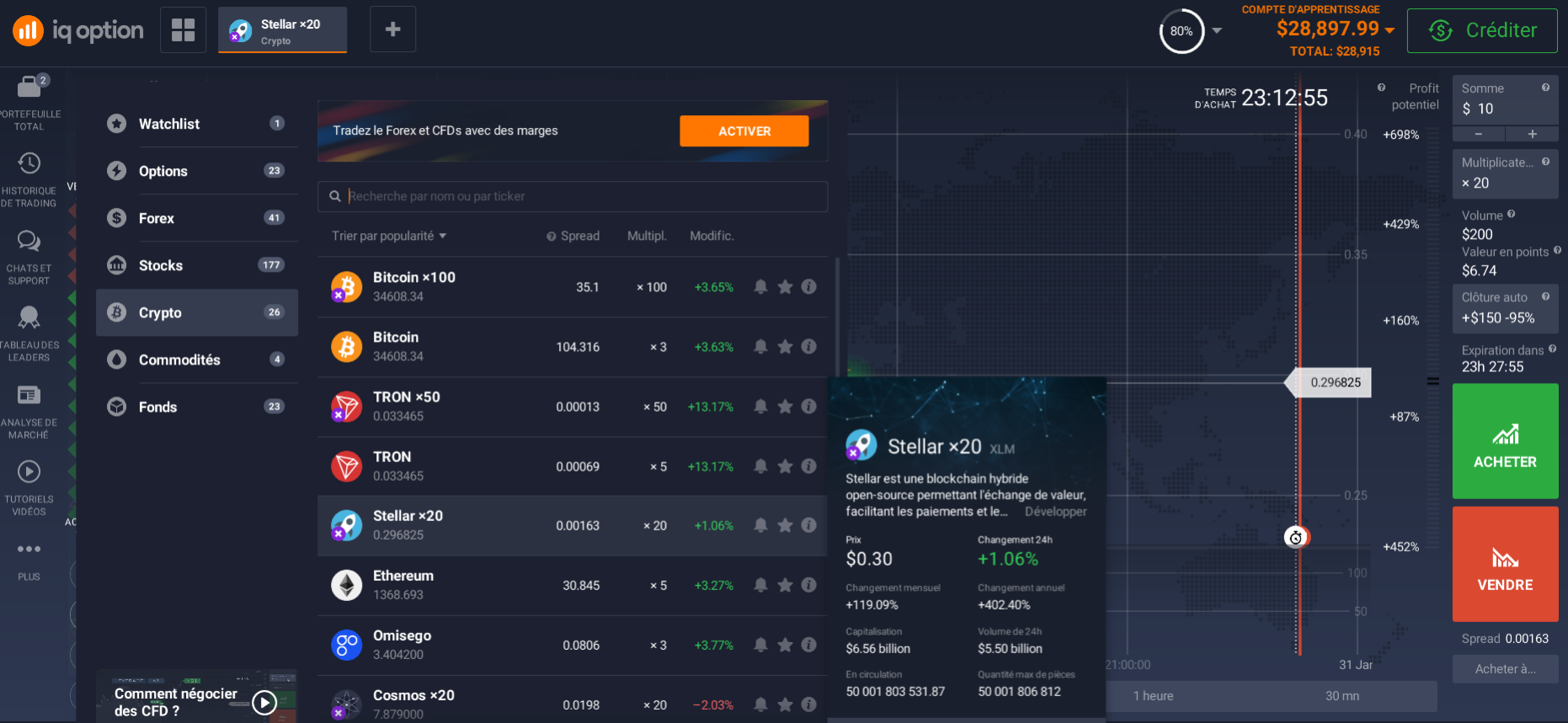Click the Créditer deposit button

coord(1482,30)
